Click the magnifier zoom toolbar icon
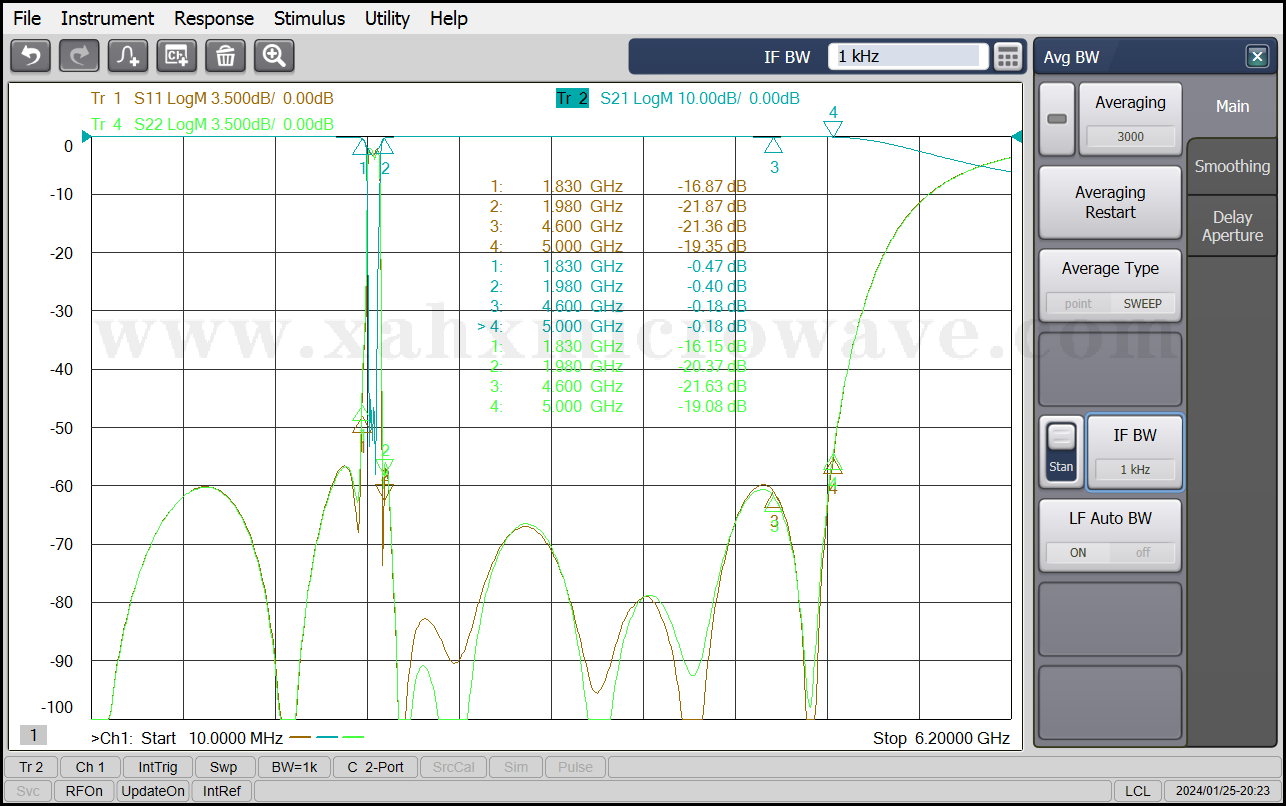The width and height of the screenshot is (1286, 806). coord(274,56)
